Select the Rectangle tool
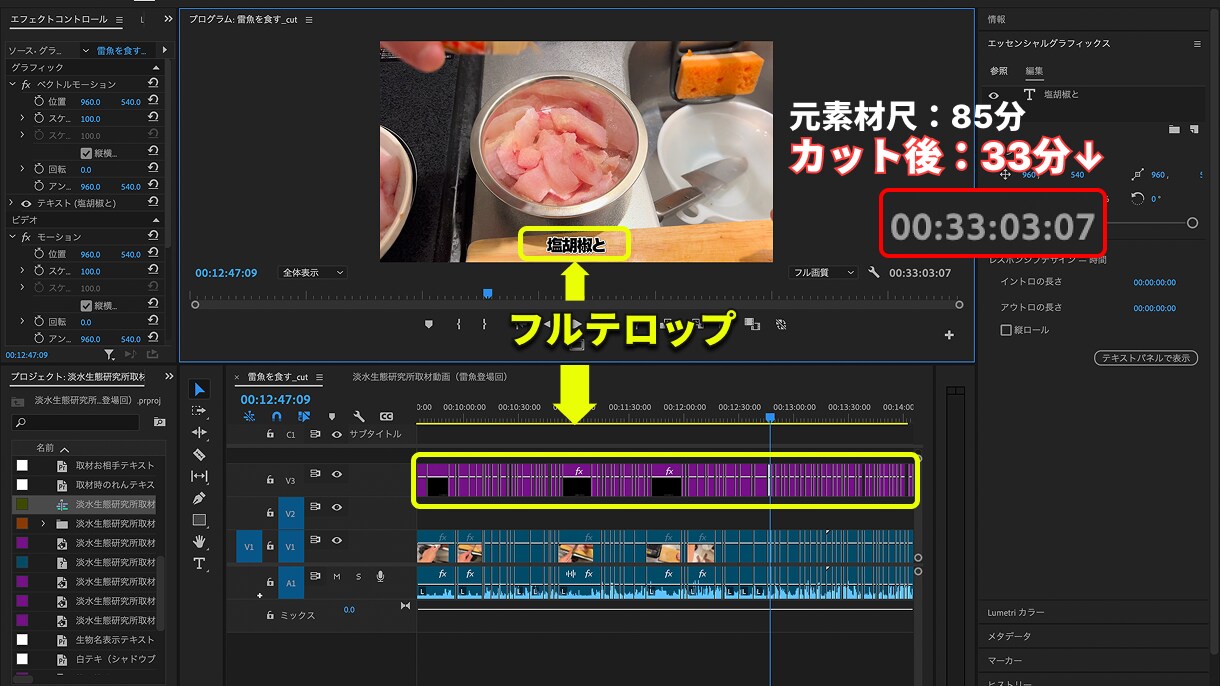This screenshot has height=686, width=1220. 199,520
